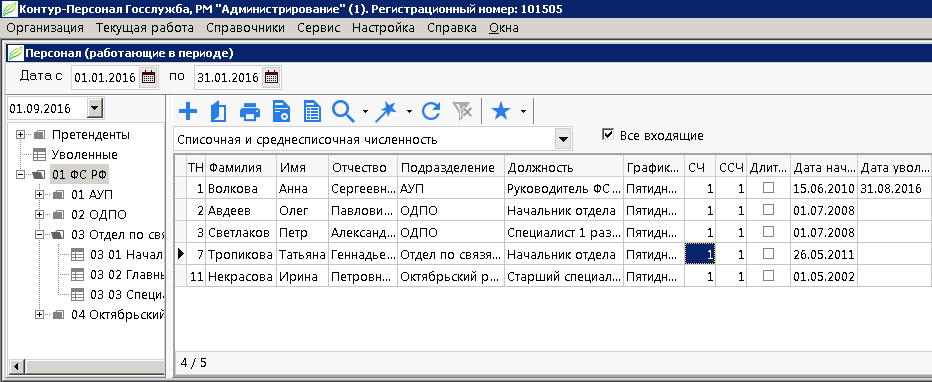
Task: Toggle Длит checkbox in Тропикова row
Action: click(x=769, y=254)
